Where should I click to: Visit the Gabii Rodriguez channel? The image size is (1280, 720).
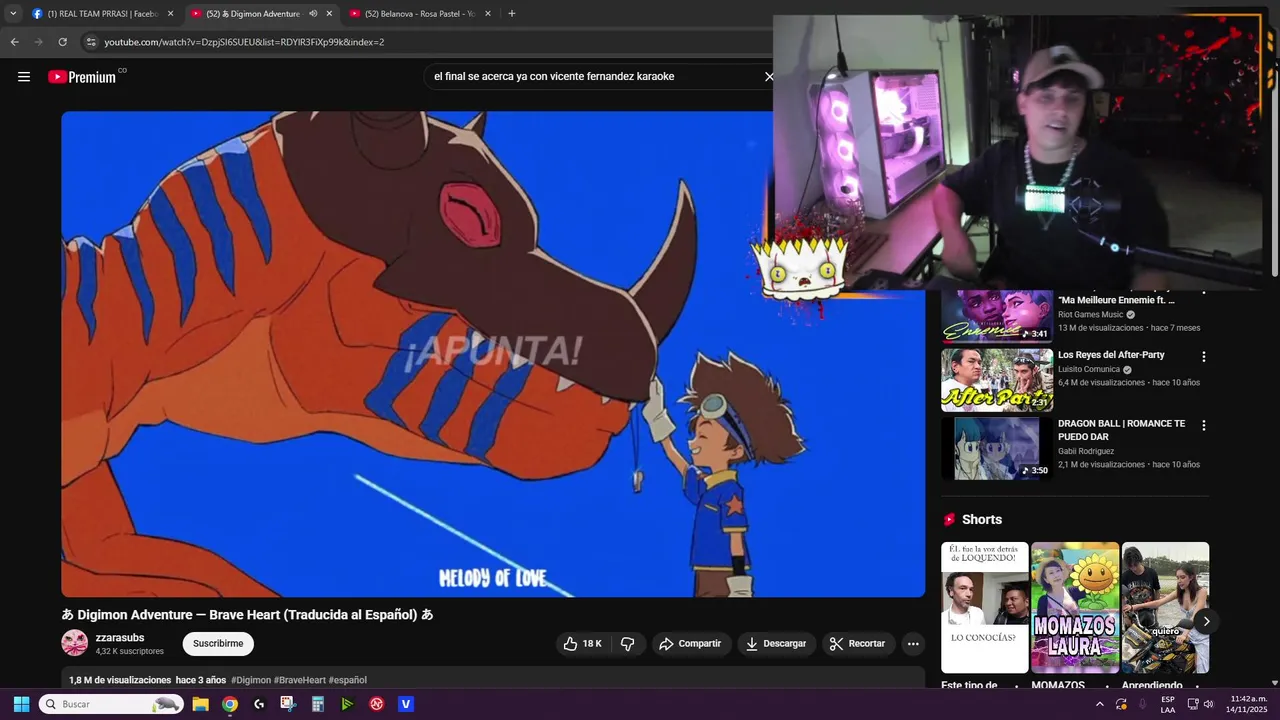[x=1086, y=451]
